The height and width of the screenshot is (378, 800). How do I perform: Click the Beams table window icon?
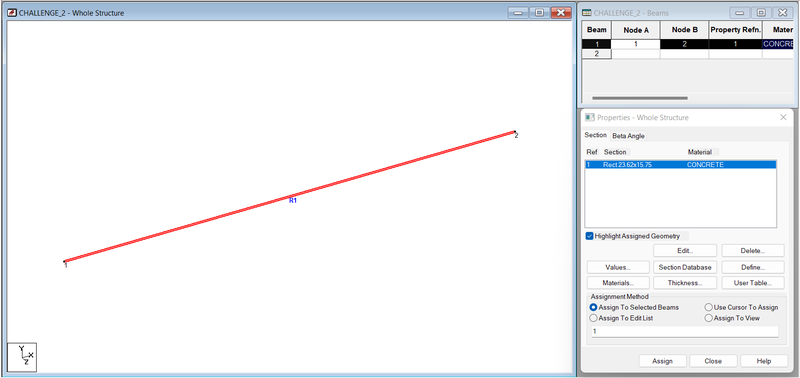click(x=587, y=13)
